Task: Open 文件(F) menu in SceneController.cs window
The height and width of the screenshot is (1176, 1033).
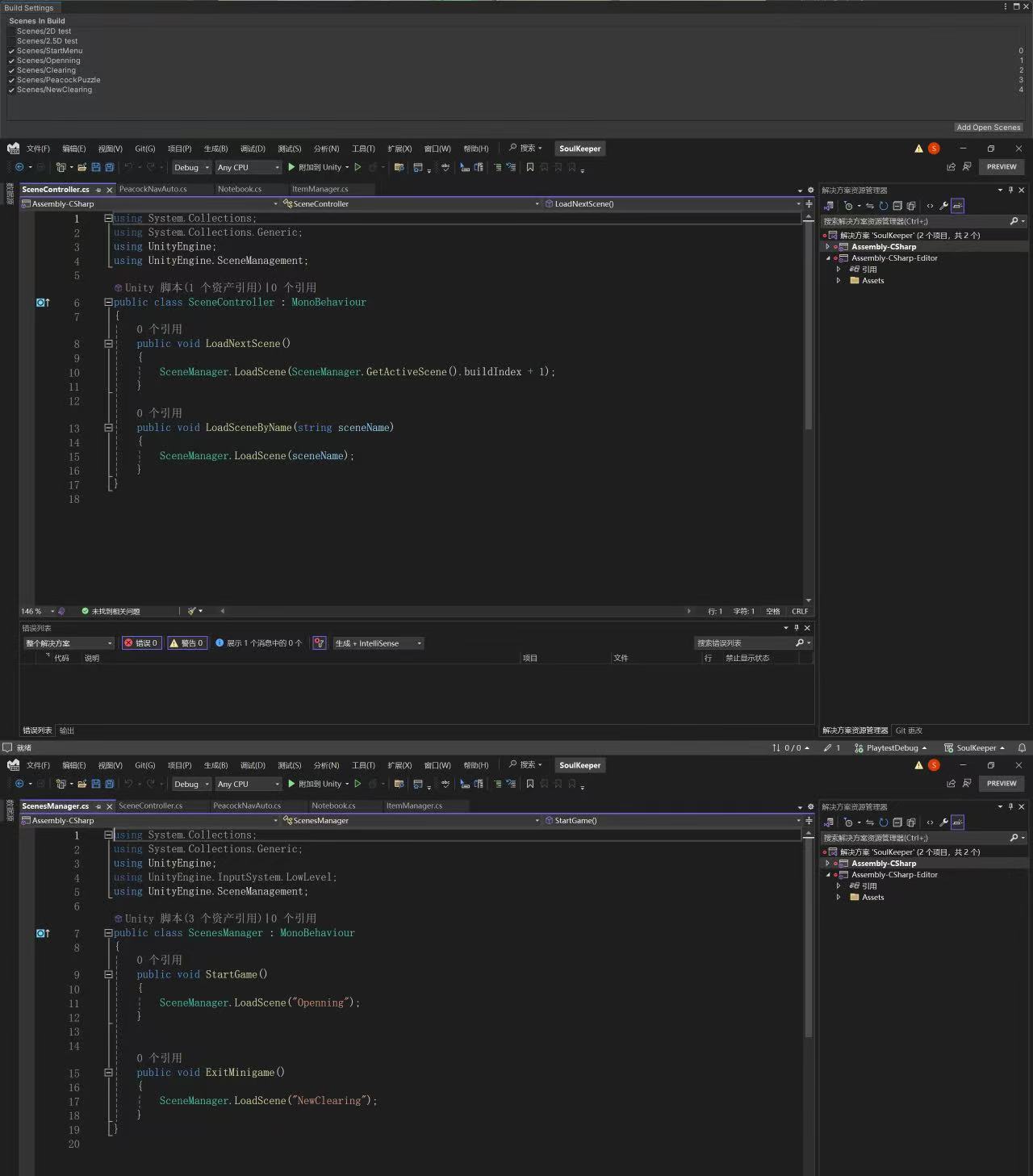Action: click(38, 149)
